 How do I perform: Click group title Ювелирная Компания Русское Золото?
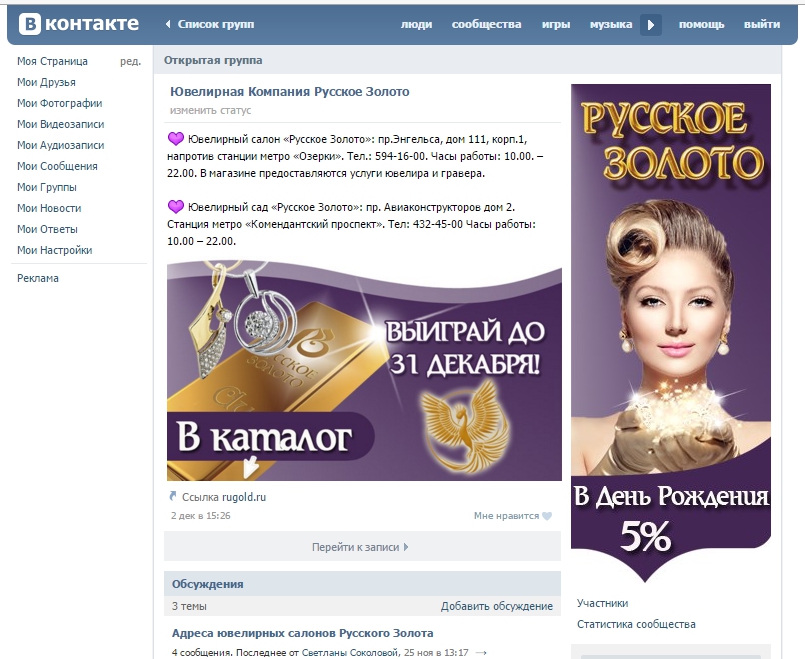[290, 92]
